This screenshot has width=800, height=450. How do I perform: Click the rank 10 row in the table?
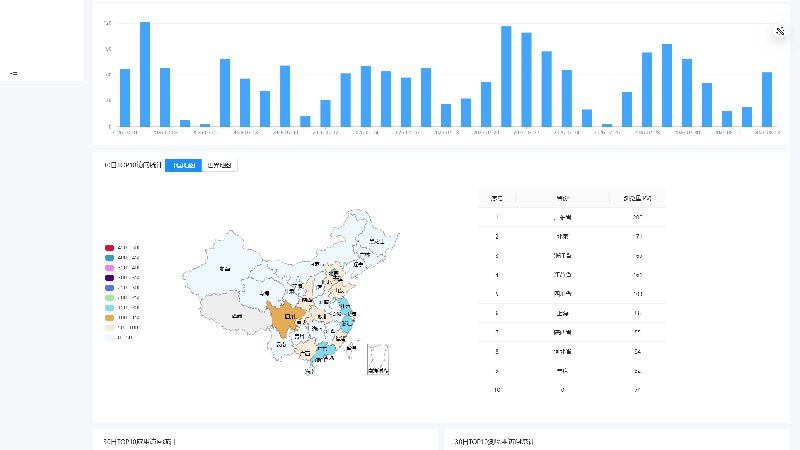(571, 389)
